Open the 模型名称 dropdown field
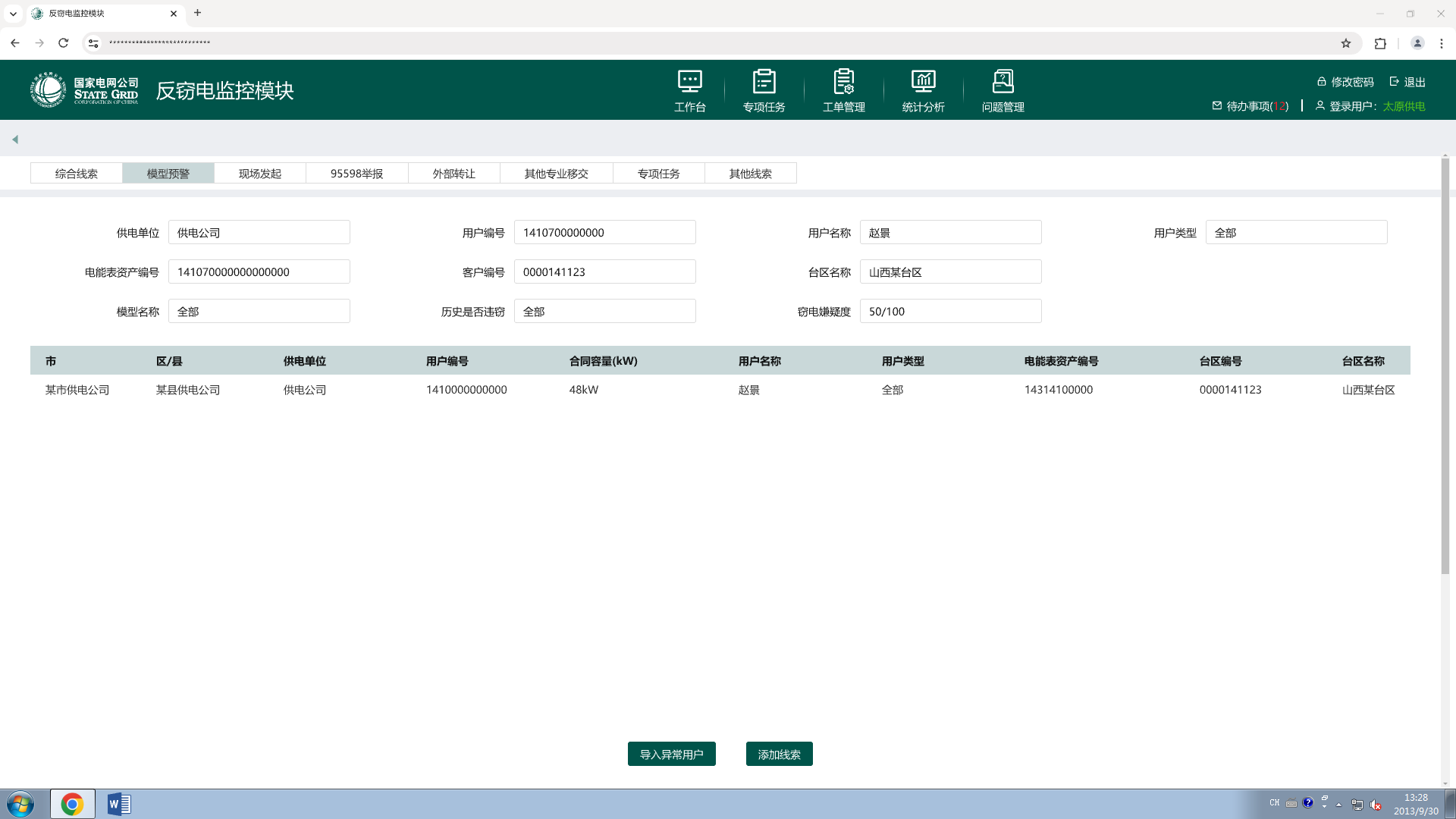 coord(259,312)
